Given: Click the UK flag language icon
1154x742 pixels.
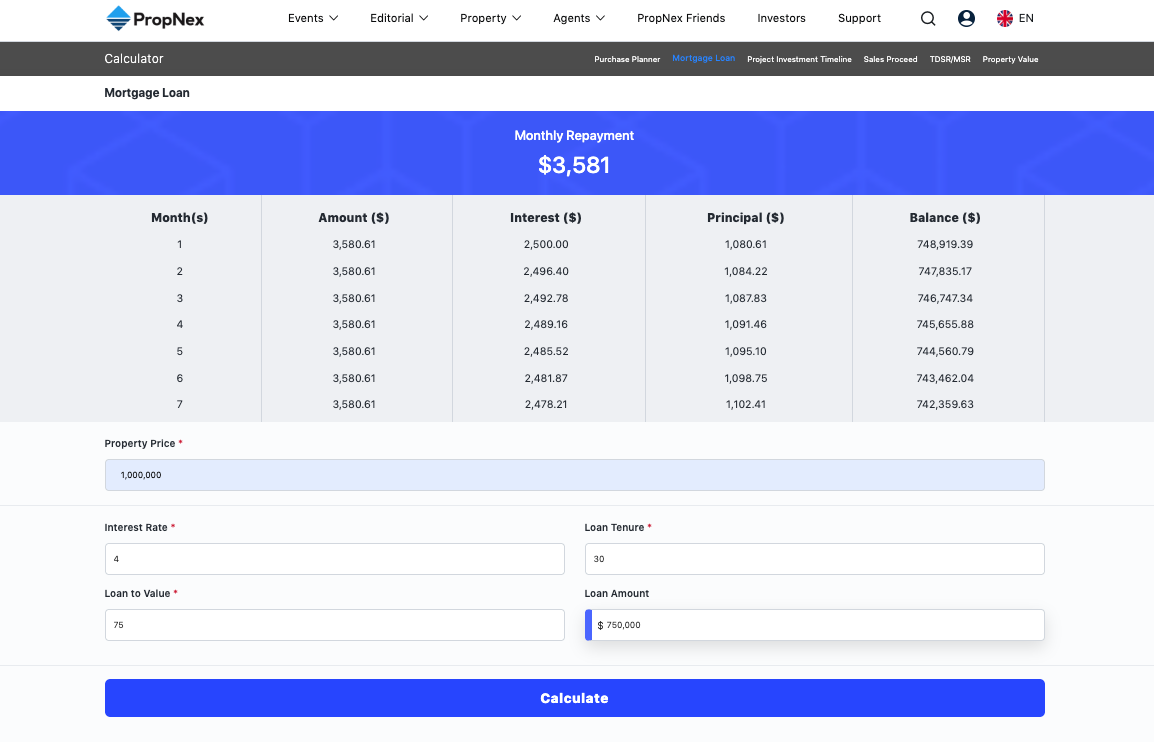Looking at the screenshot, I should click(x=1005, y=18).
